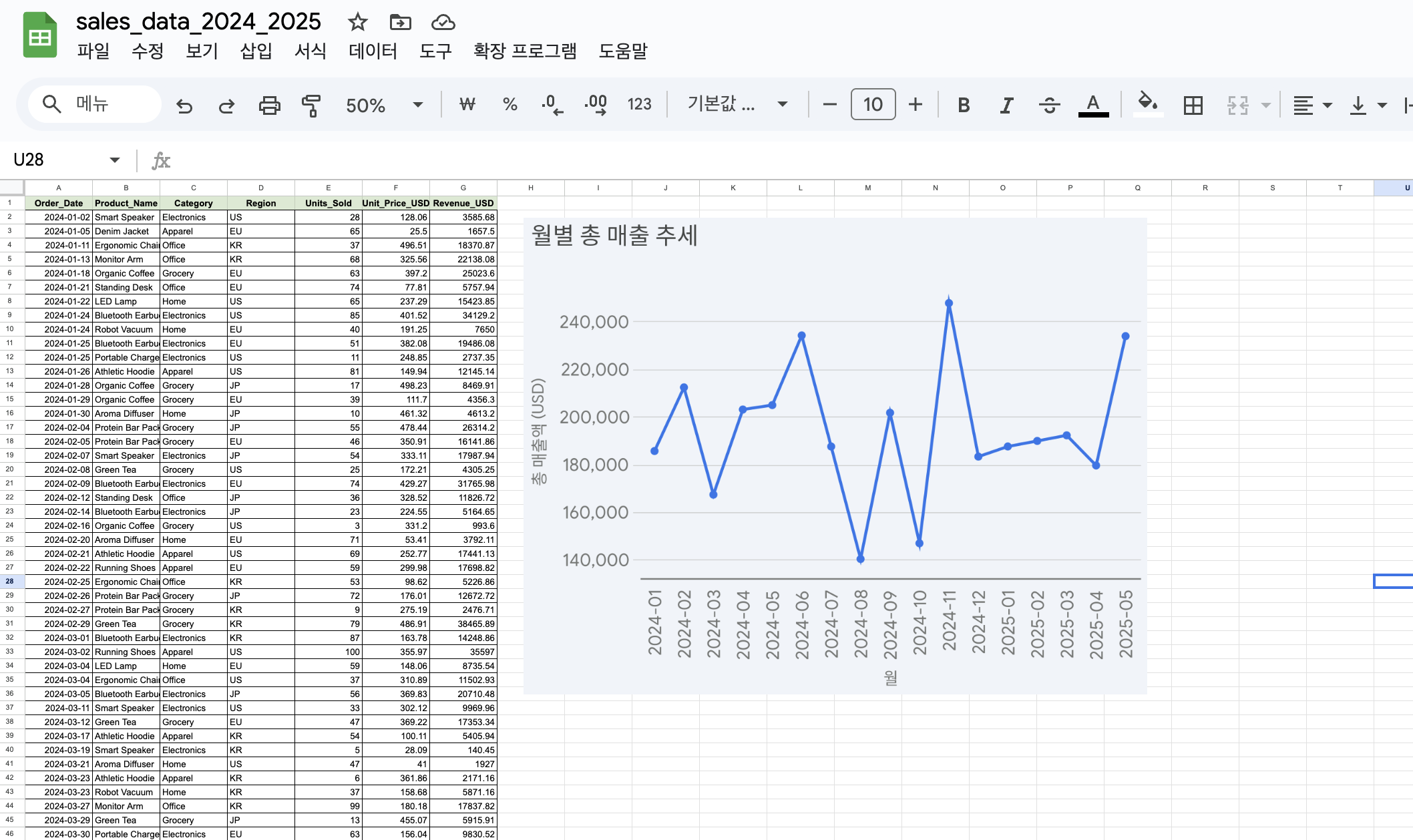Open the borders tool
The image size is (1413, 840).
point(1193,105)
